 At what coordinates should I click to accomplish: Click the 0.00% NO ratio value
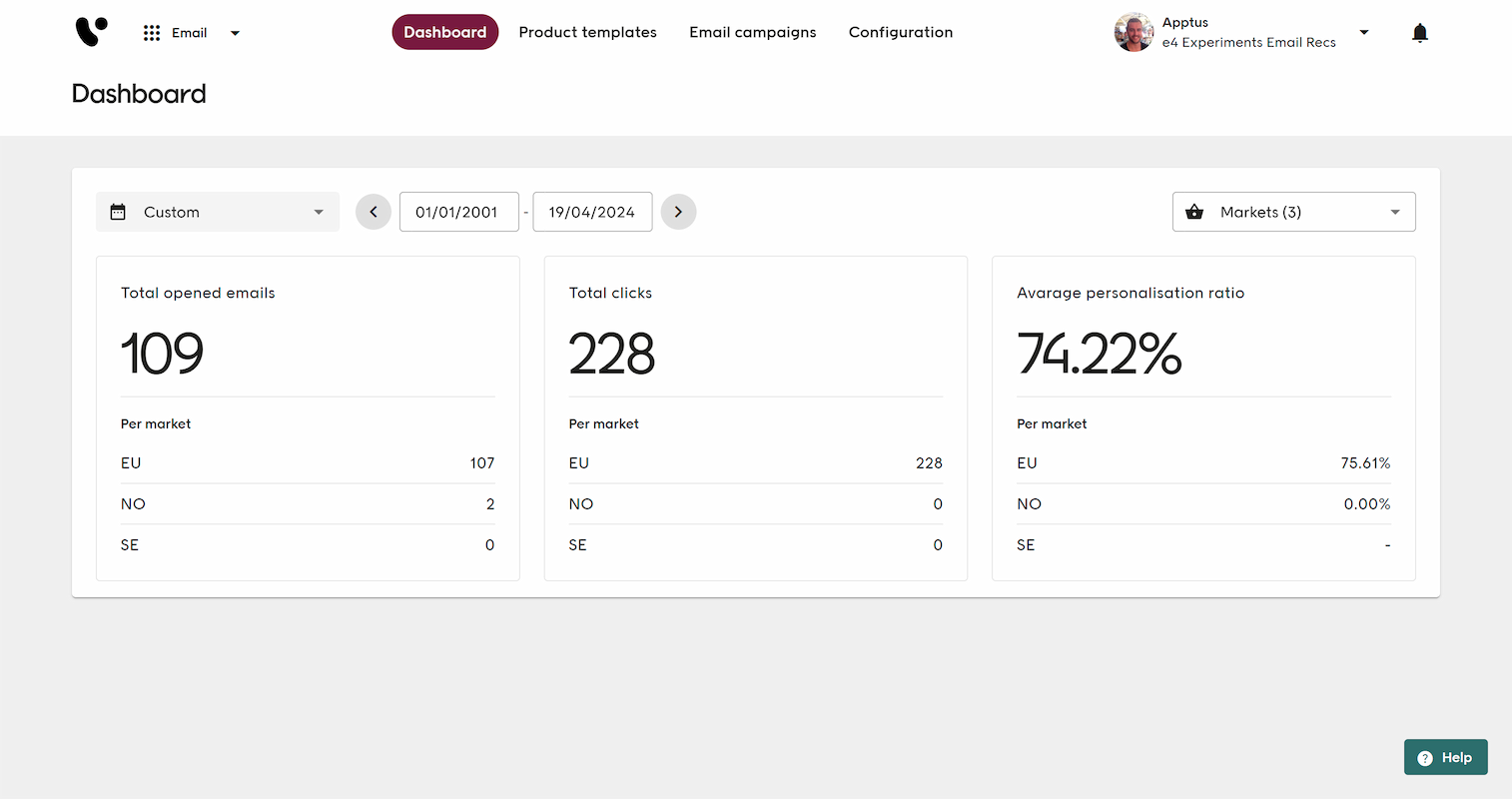coord(1367,504)
